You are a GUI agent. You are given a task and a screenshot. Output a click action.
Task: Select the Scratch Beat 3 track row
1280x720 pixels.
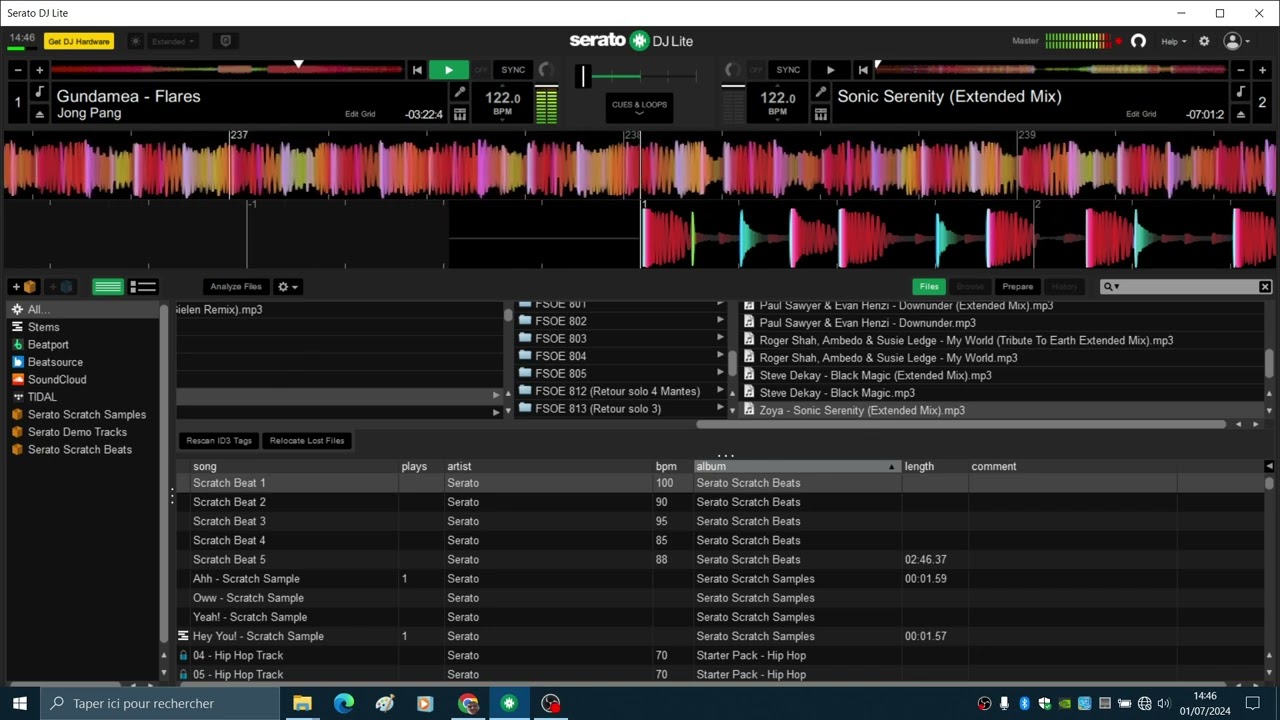(719, 521)
